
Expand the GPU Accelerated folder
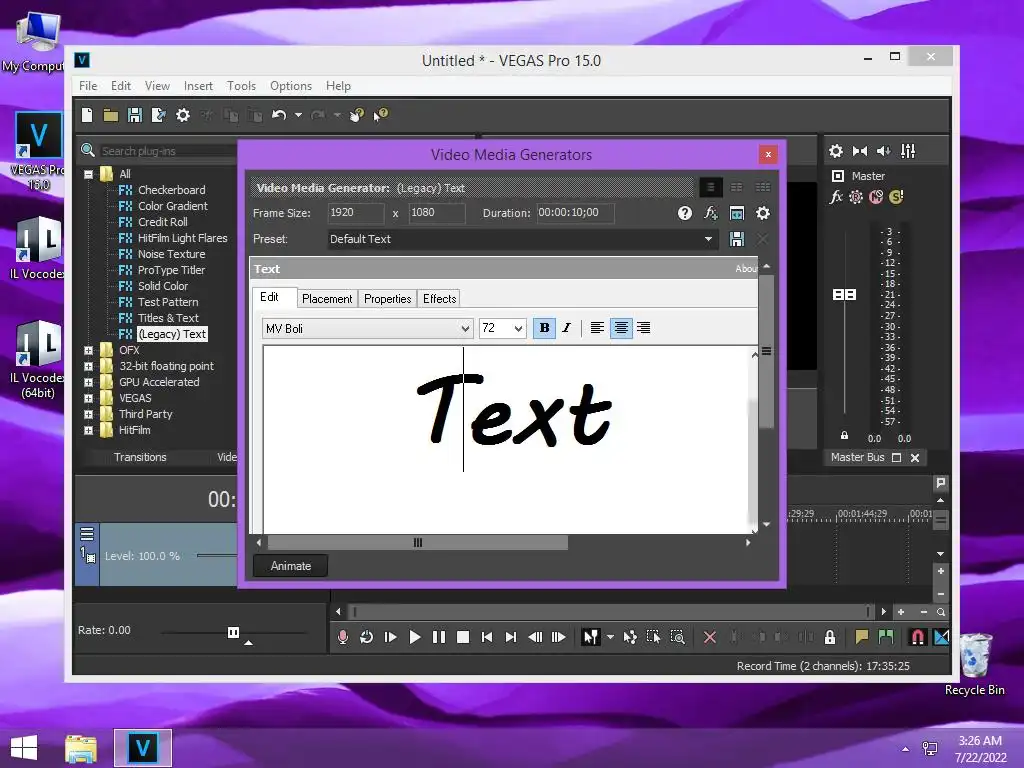88,383
